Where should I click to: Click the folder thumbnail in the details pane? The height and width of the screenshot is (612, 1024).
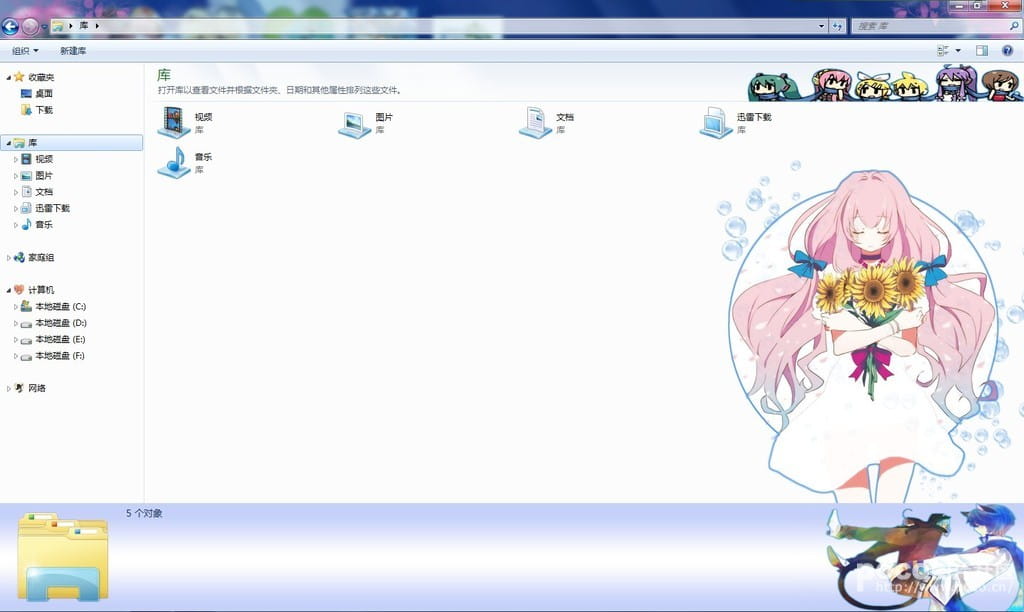click(x=63, y=556)
